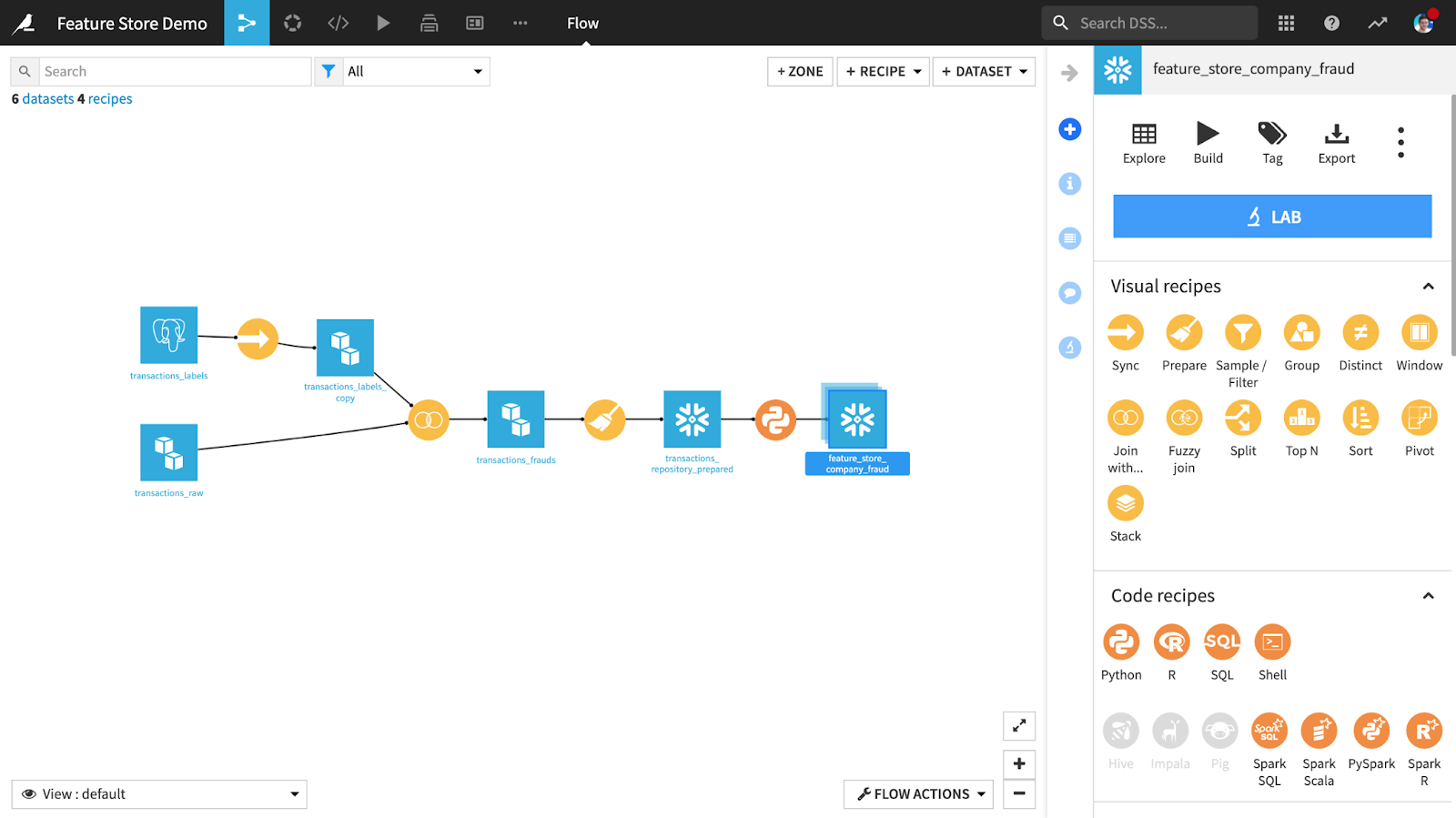Open the Flow icon in top navigation
Image resolution: width=1456 pixels, height=818 pixels.
coord(247,23)
